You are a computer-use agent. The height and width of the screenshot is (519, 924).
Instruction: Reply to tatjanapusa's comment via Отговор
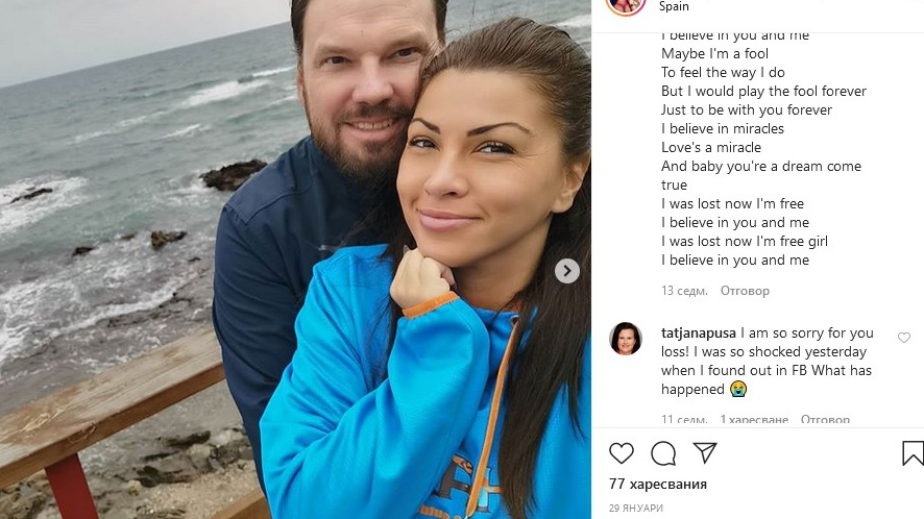pyautogui.click(x=825, y=419)
